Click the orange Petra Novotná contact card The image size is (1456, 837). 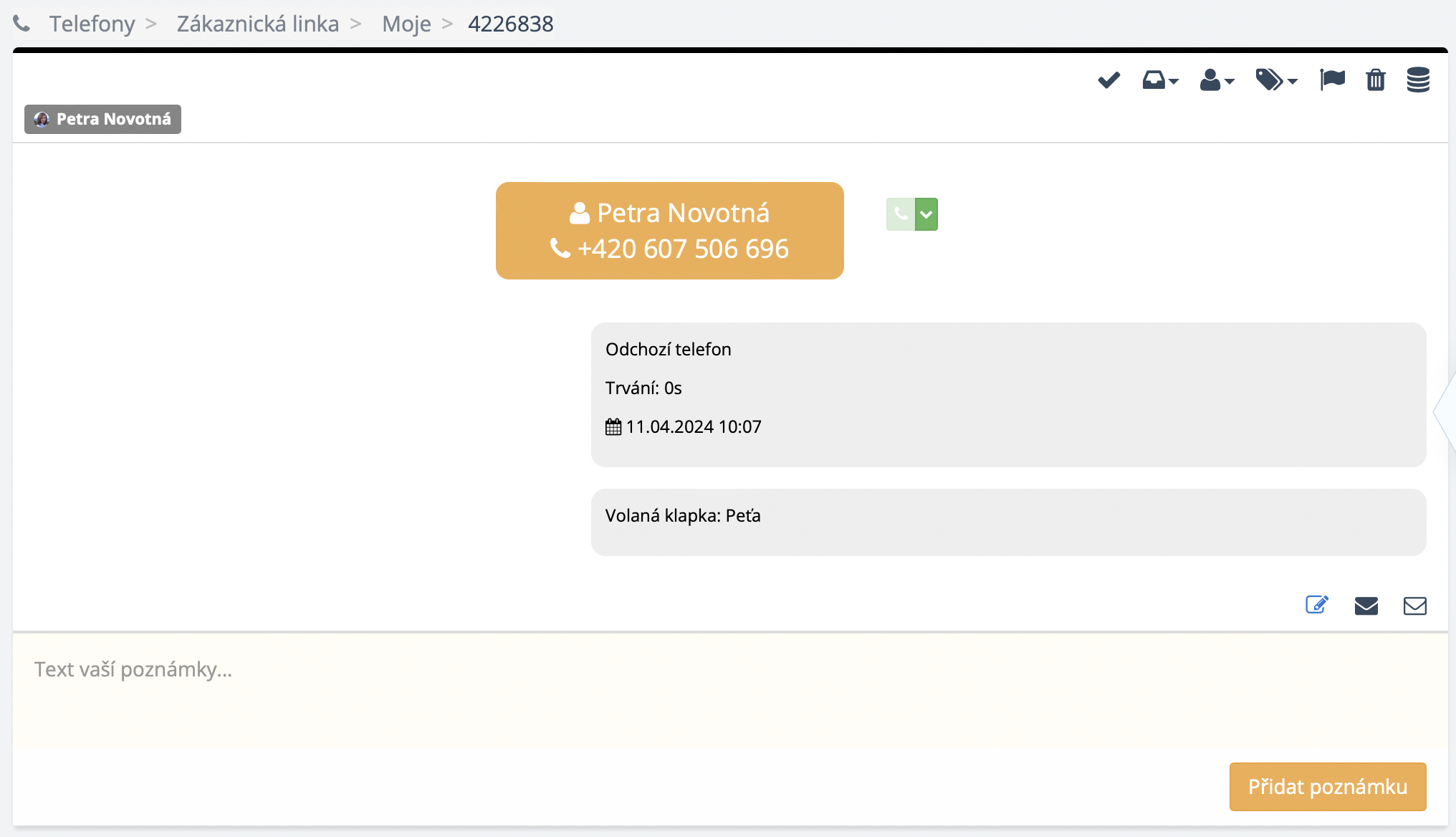(669, 231)
